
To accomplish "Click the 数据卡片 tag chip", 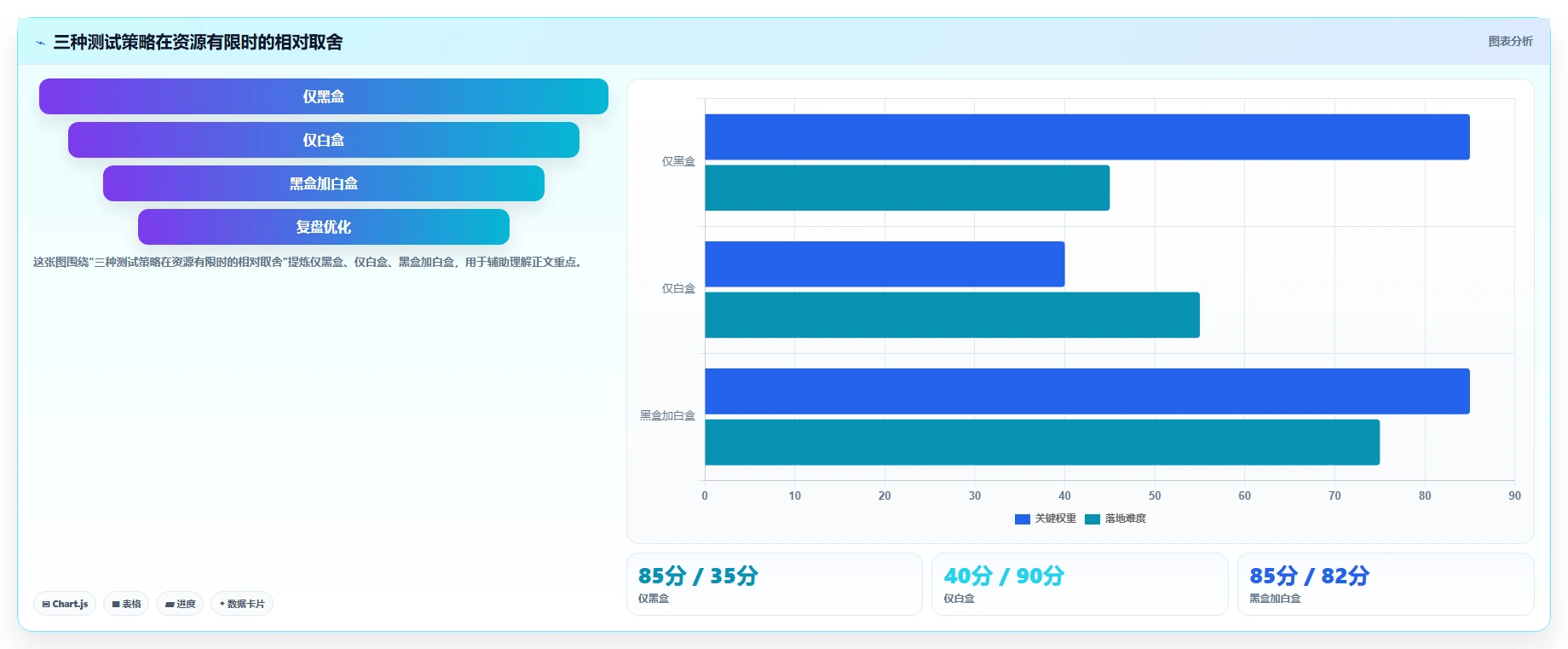I will tap(242, 604).
